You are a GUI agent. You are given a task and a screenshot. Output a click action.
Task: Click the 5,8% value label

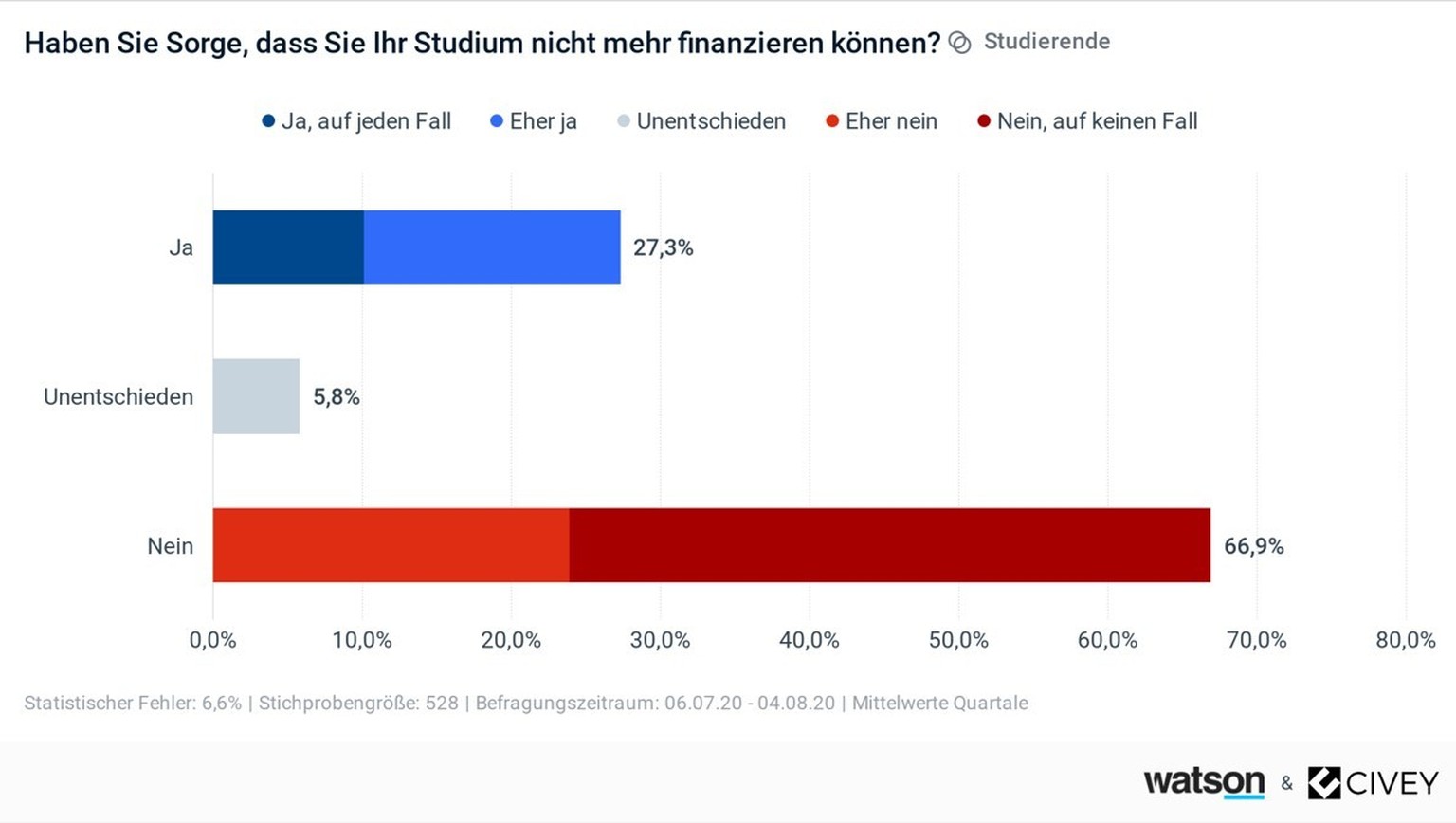pyautogui.click(x=337, y=397)
